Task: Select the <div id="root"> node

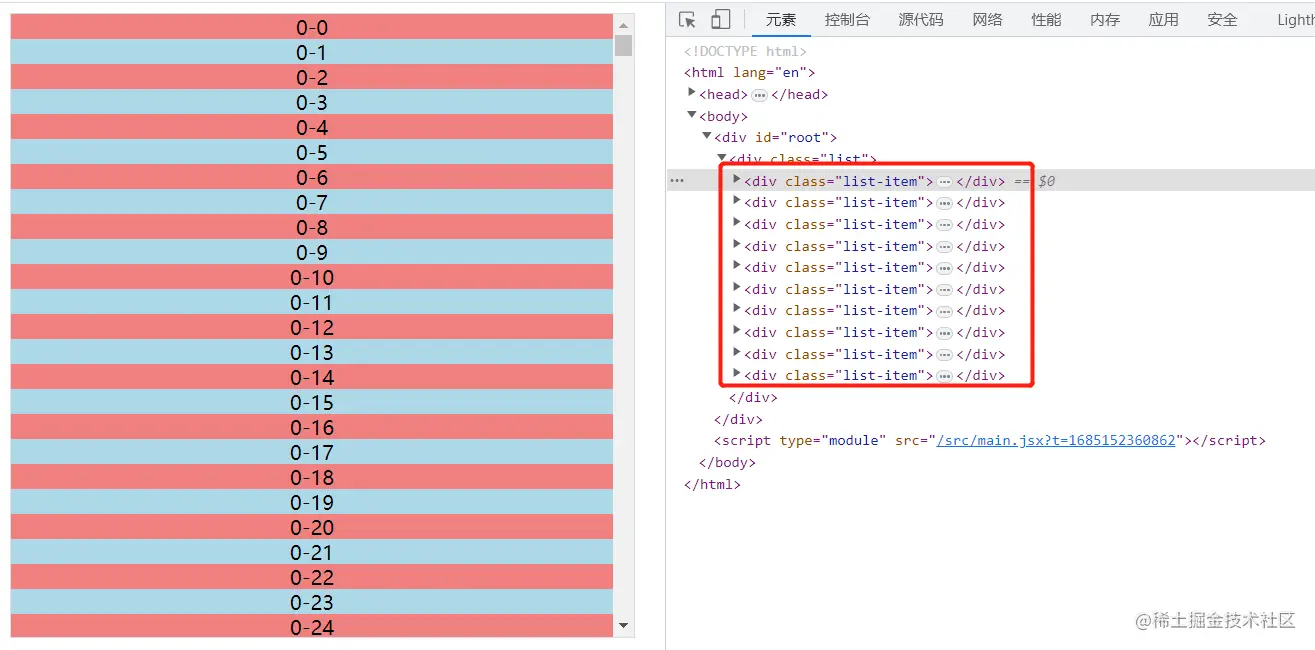Action: point(775,138)
